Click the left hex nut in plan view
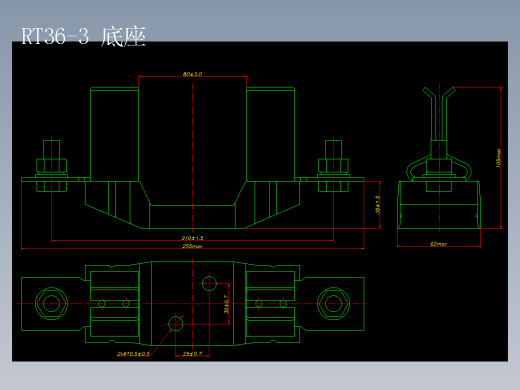 pos(51,304)
